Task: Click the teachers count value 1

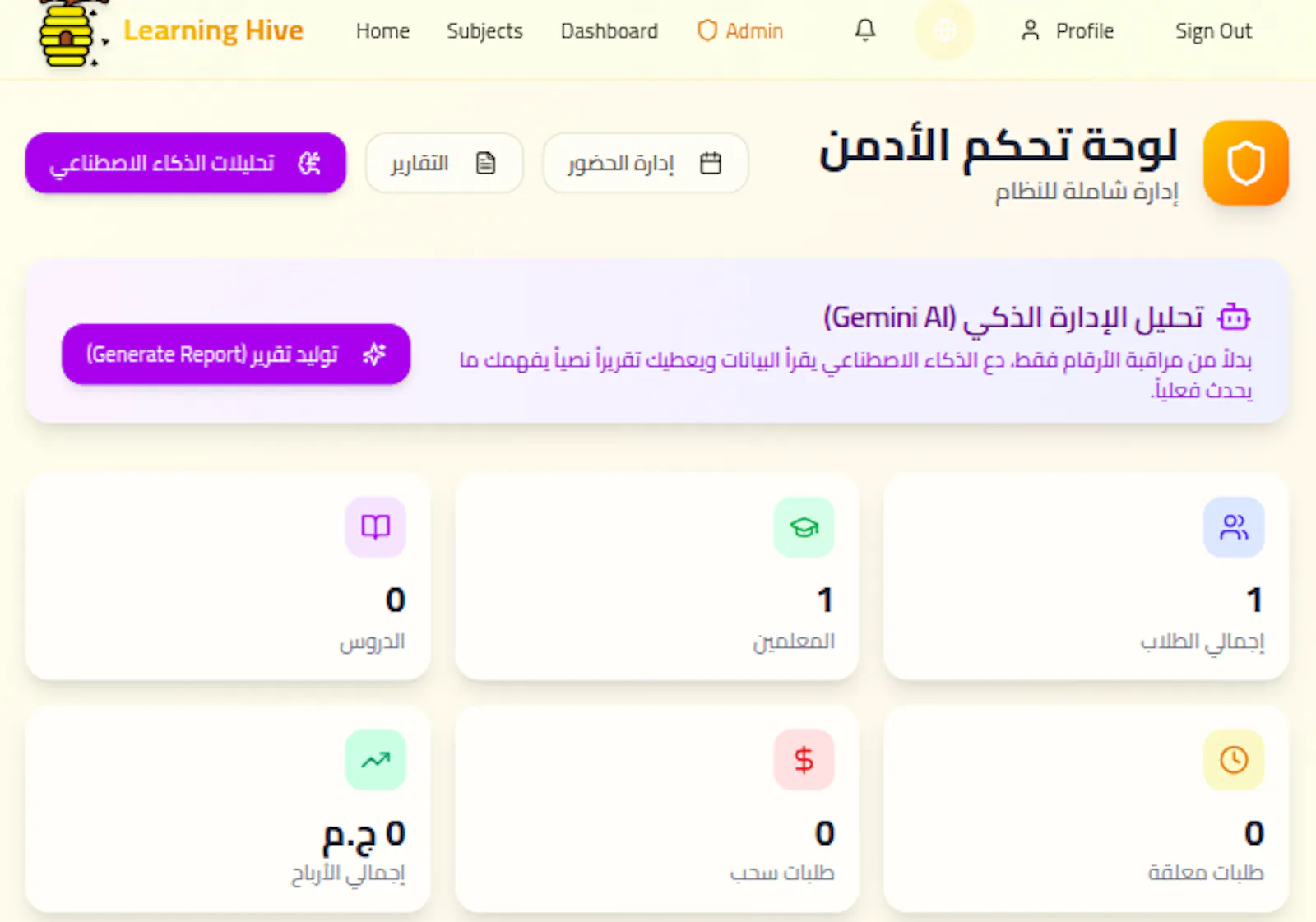Action: (826, 600)
